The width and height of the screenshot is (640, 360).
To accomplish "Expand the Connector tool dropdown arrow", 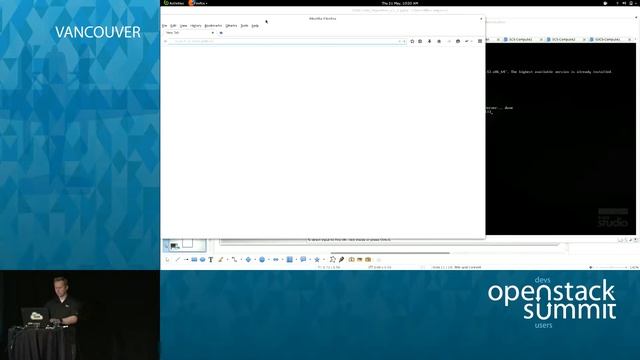I will point(241,260).
